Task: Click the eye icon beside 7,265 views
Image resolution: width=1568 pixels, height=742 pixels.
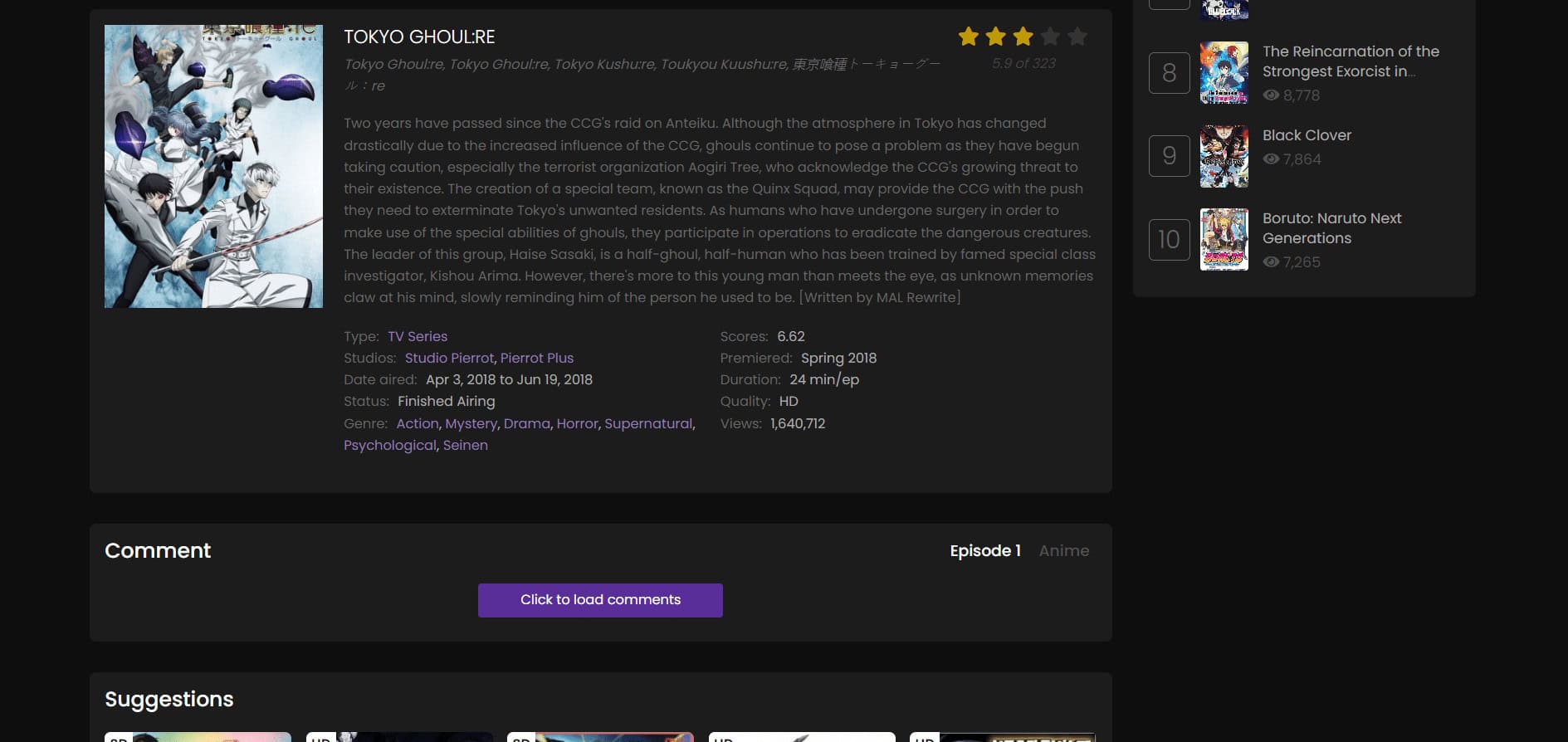Action: click(1271, 262)
